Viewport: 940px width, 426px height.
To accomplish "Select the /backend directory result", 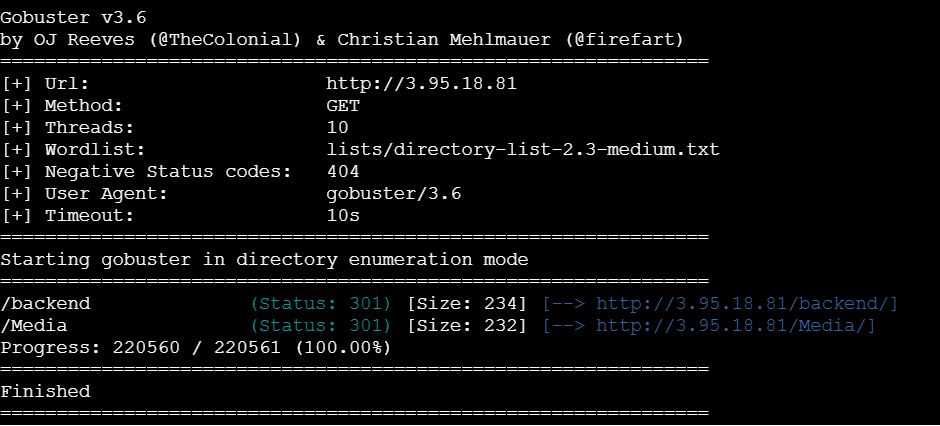I will coord(46,304).
